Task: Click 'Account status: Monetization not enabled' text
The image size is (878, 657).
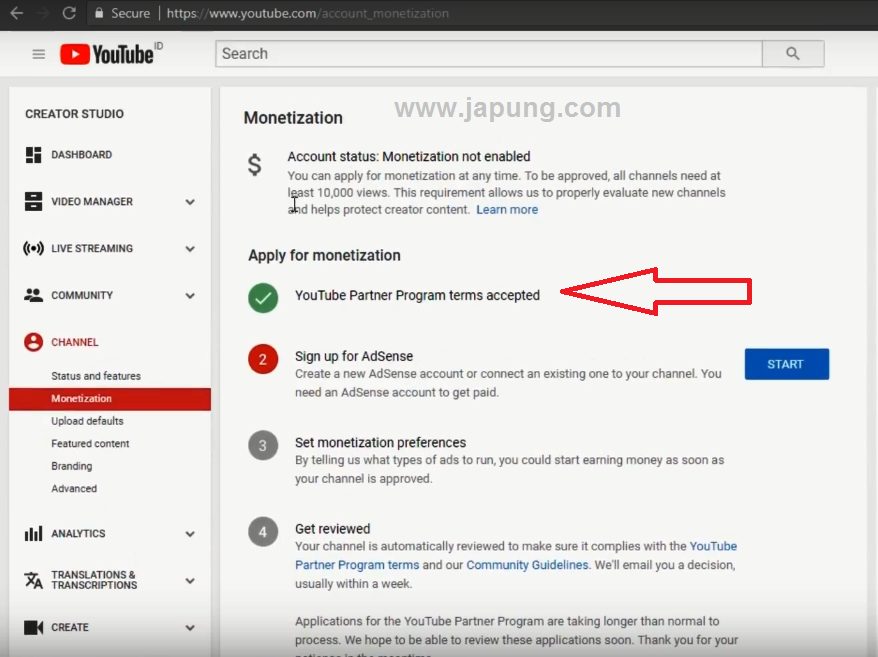Action: click(409, 156)
